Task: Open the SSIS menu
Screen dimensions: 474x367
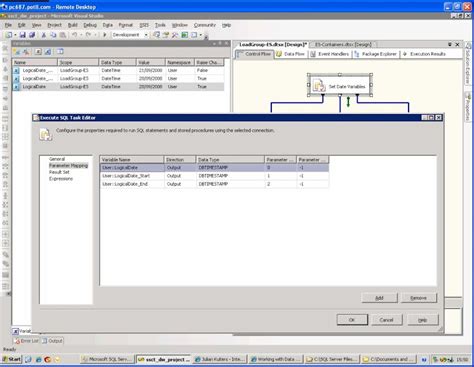Action: pos(144,25)
